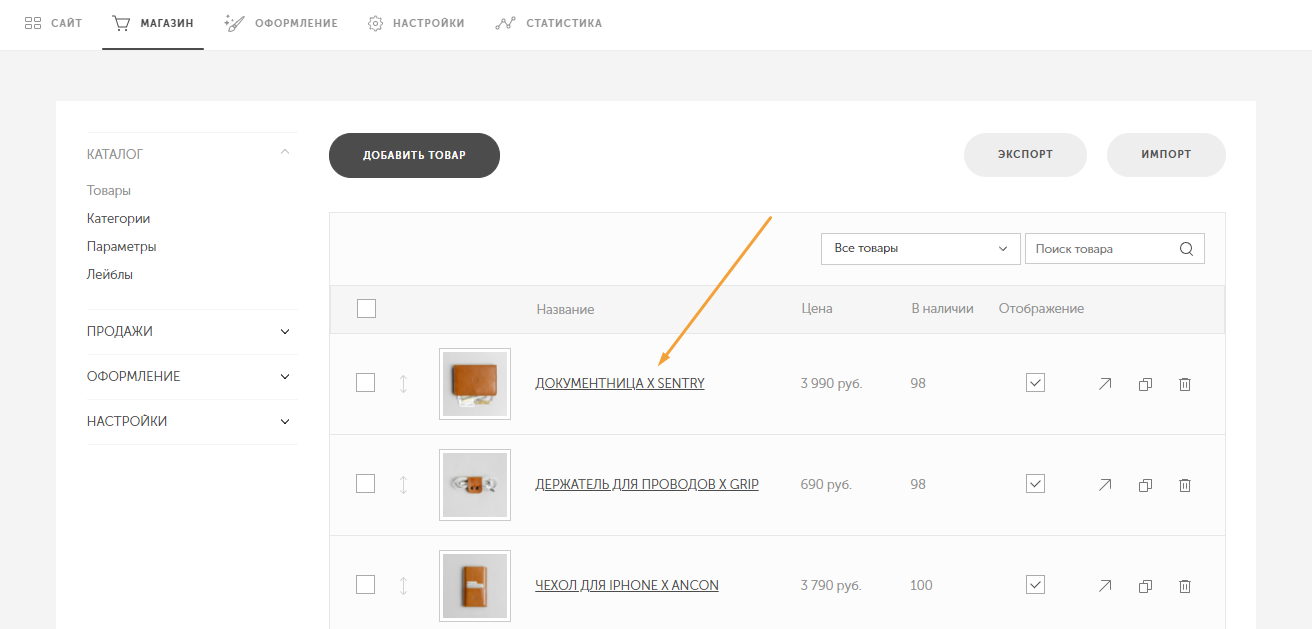Switch to the Статистика top tab

(549, 23)
